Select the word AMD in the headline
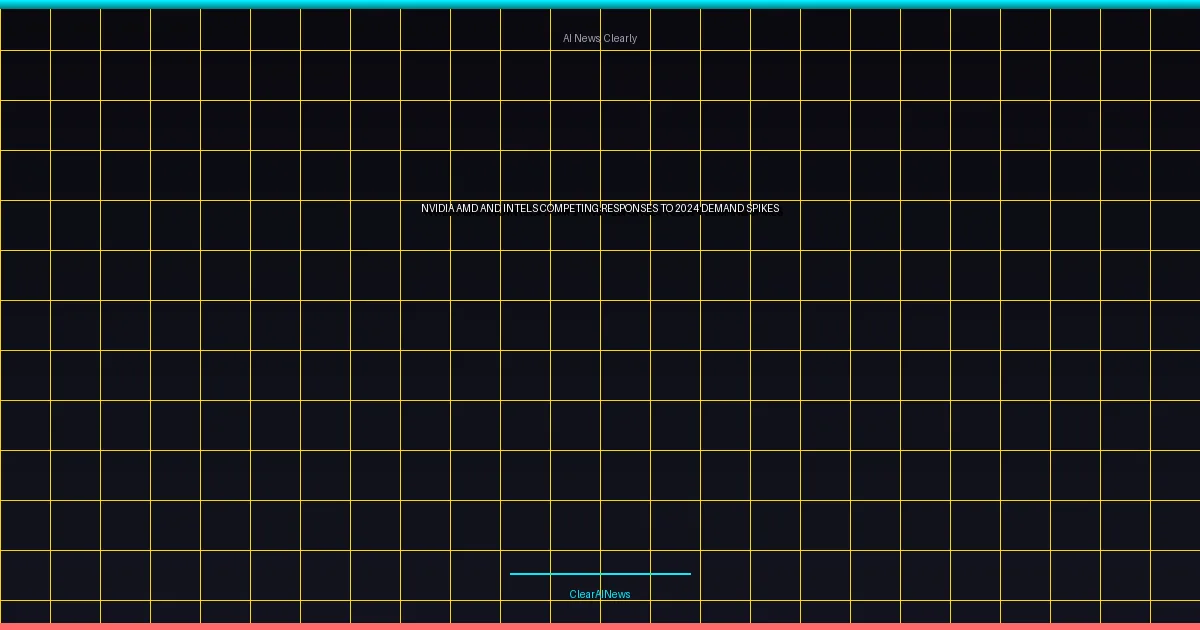The height and width of the screenshot is (630, 1200). coord(467,208)
